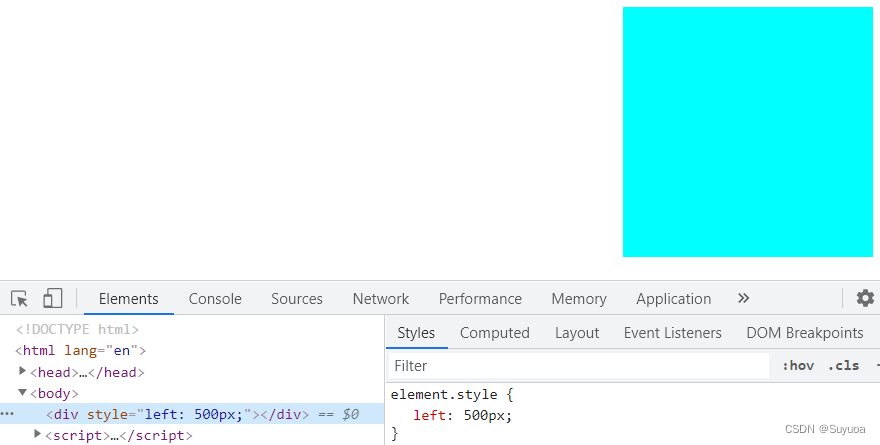Viewport: 880px width, 445px height.
Task: Toggle the device toolbar emulation icon
Action: [x=52, y=299]
